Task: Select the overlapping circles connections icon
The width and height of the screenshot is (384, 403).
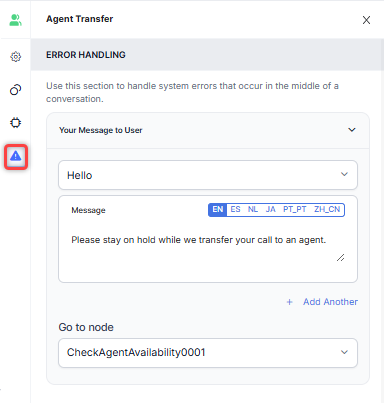Action: (15, 90)
